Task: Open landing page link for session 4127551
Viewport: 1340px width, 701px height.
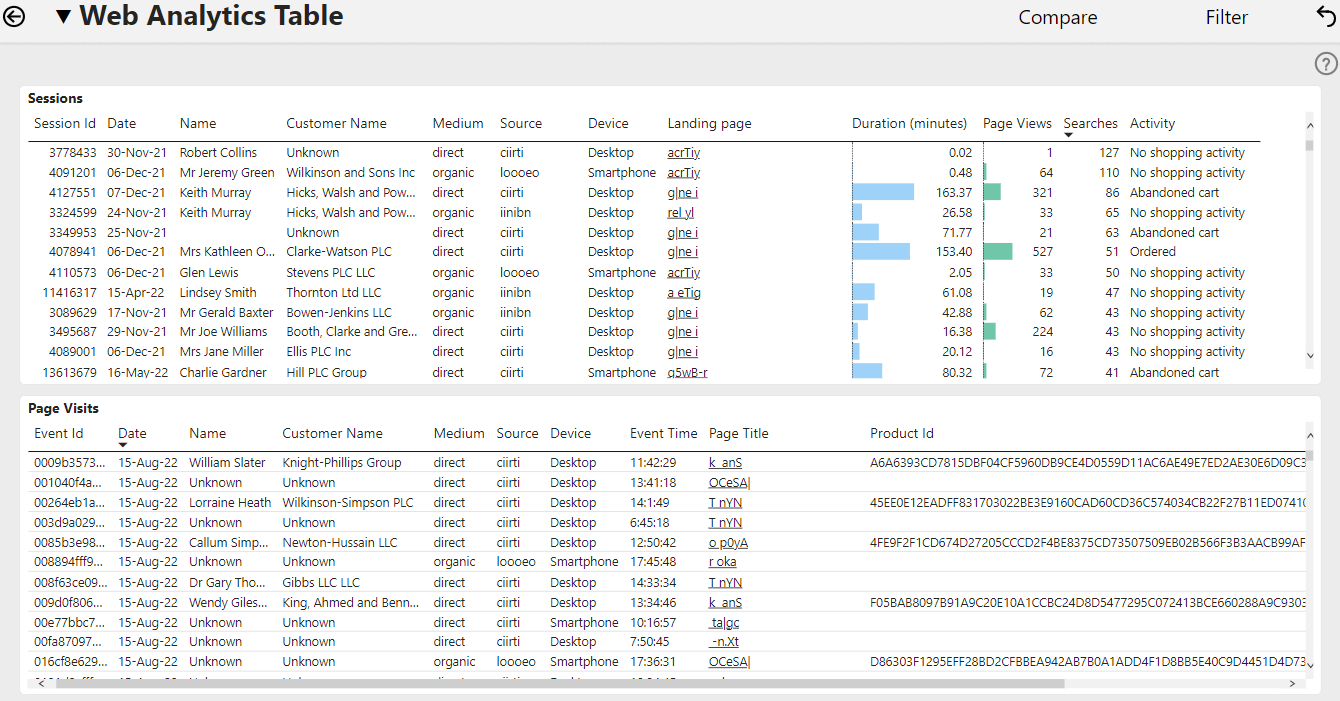Action: pyautogui.click(x=683, y=192)
